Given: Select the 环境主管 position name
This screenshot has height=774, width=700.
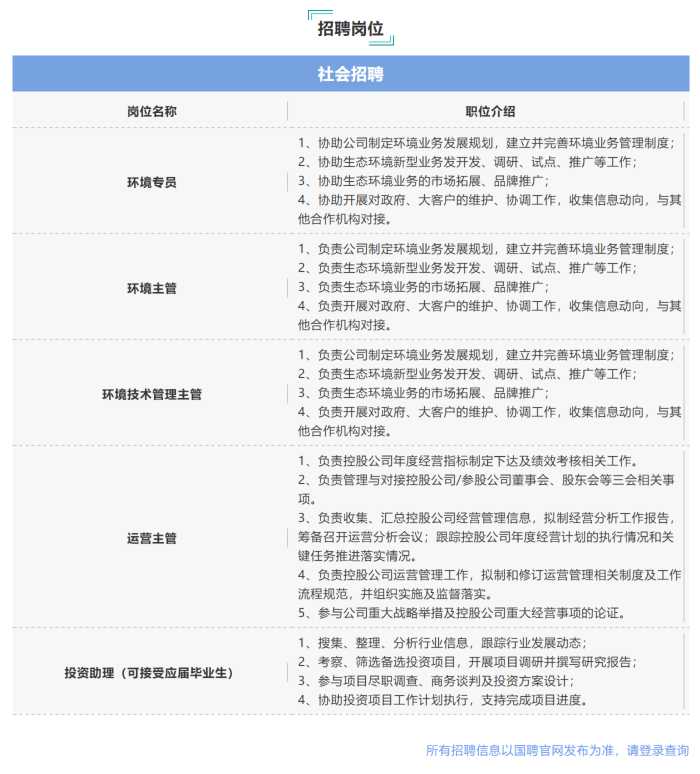Looking at the screenshot, I should click(x=152, y=289).
